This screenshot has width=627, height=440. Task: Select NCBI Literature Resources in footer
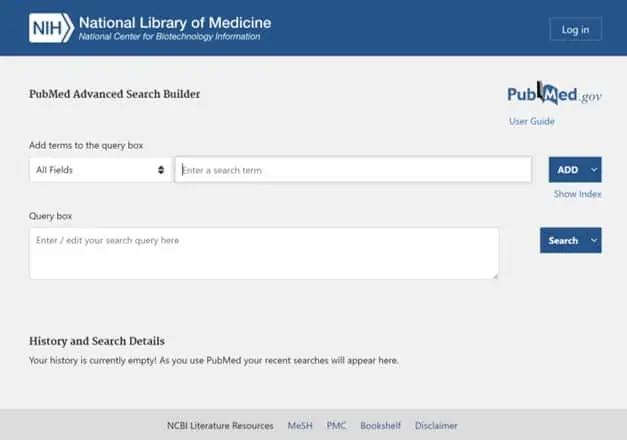coord(220,426)
